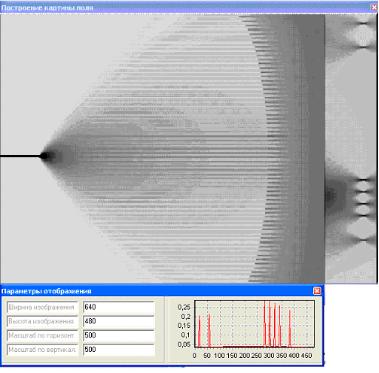Viewport: 379px width, 373px height.
Task: Close the 'Построение картины поля' window
Action: pyautogui.click(x=375, y=7)
